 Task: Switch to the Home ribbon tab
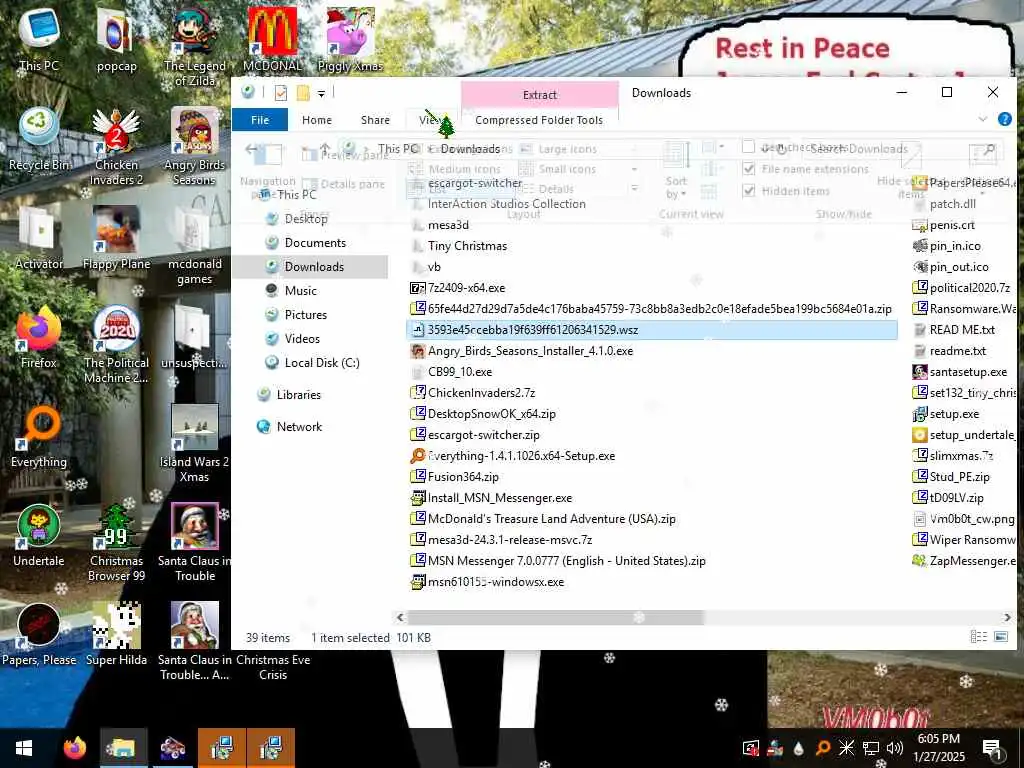317,120
